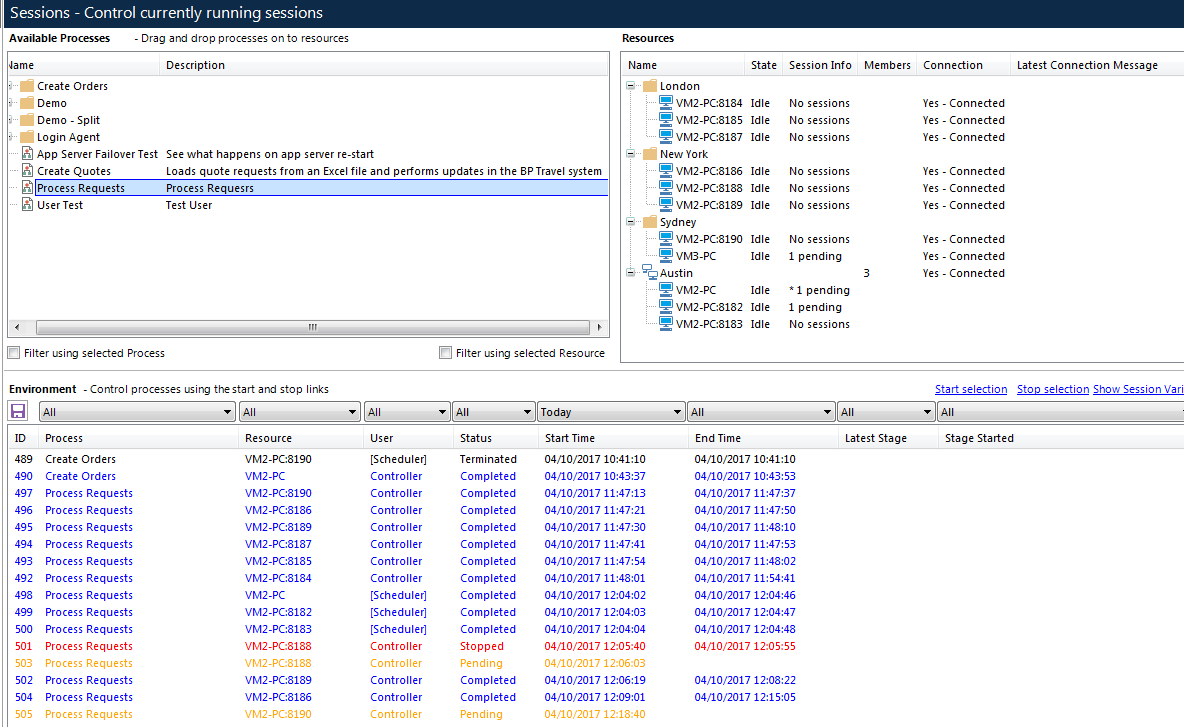Image resolution: width=1184 pixels, height=727 pixels.
Task: Open the Latest Stage filter dropdown
Action: [x=886, y=411]
